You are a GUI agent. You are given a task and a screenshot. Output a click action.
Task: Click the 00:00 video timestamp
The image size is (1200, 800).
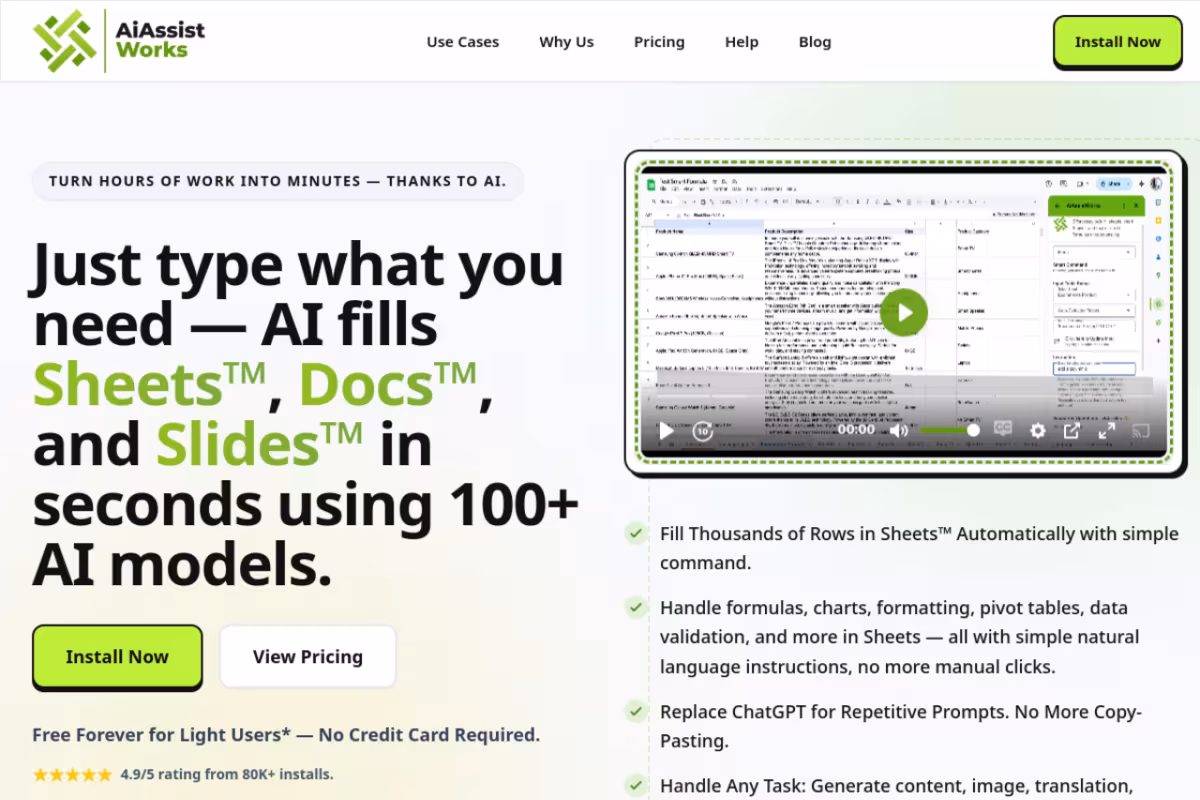point(856,430)
